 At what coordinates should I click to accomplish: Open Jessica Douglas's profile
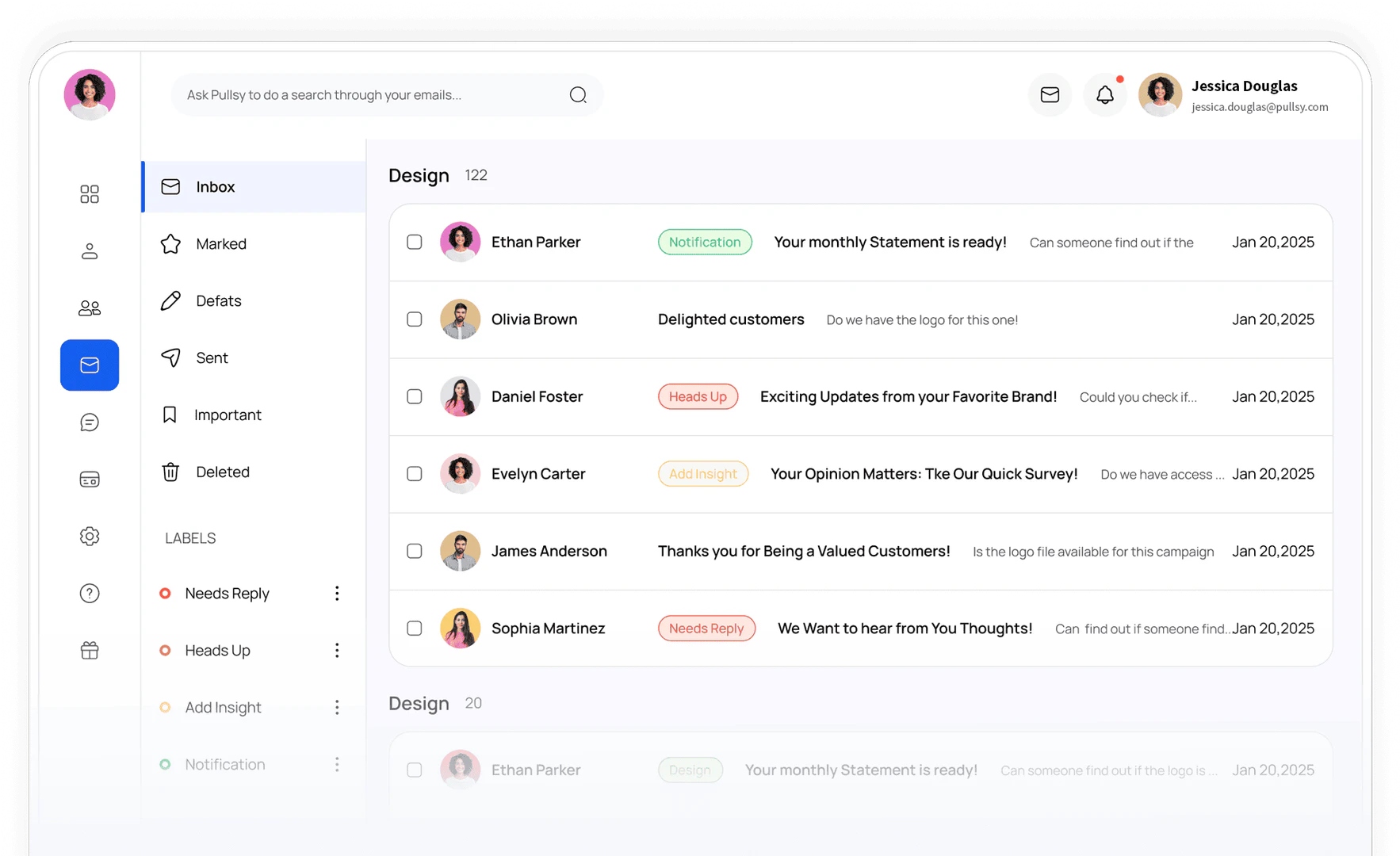tap(1160, 94)
